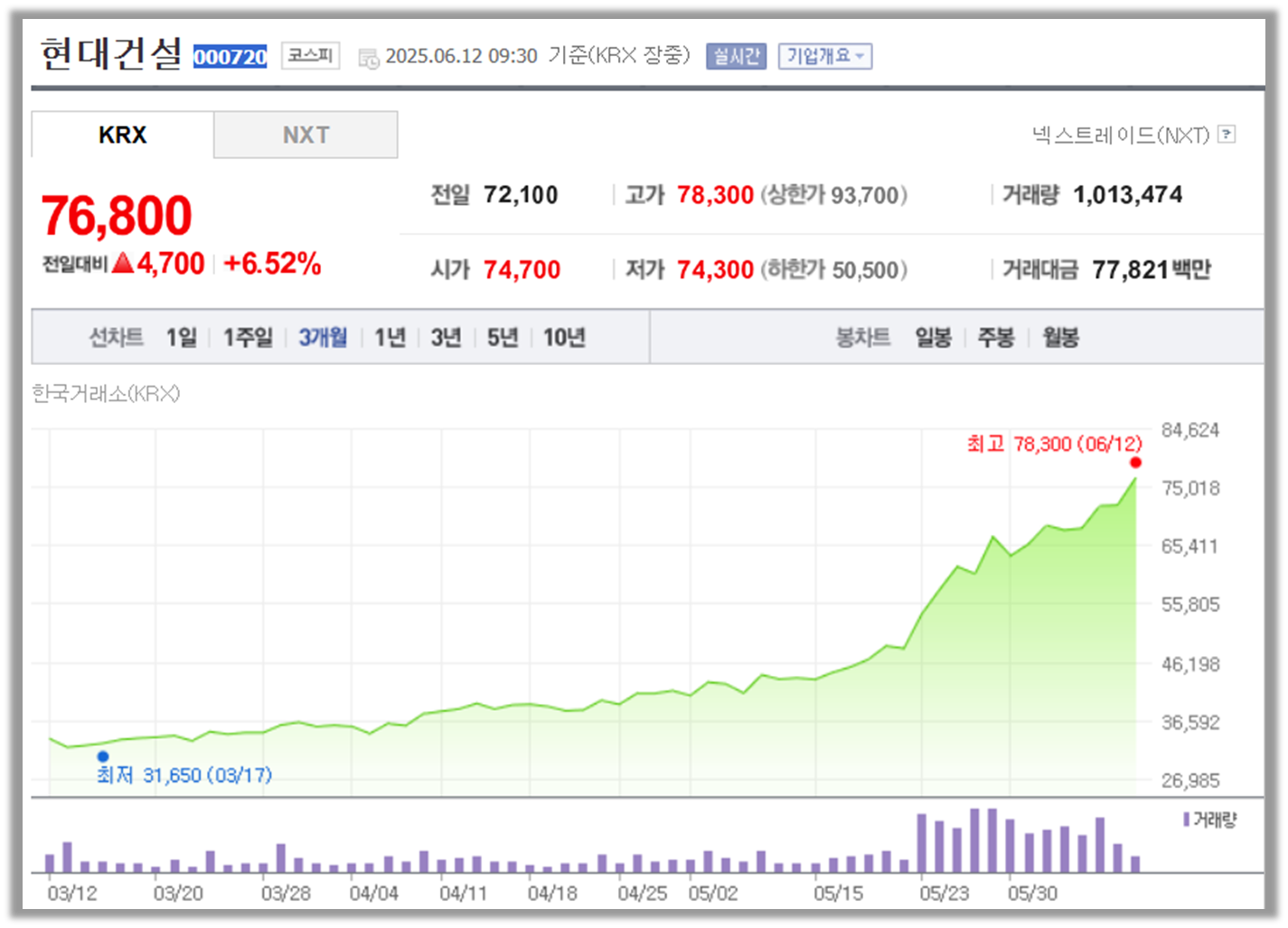Click the 실시간 button
1288x928 pixels.
(x=736, y=56)
